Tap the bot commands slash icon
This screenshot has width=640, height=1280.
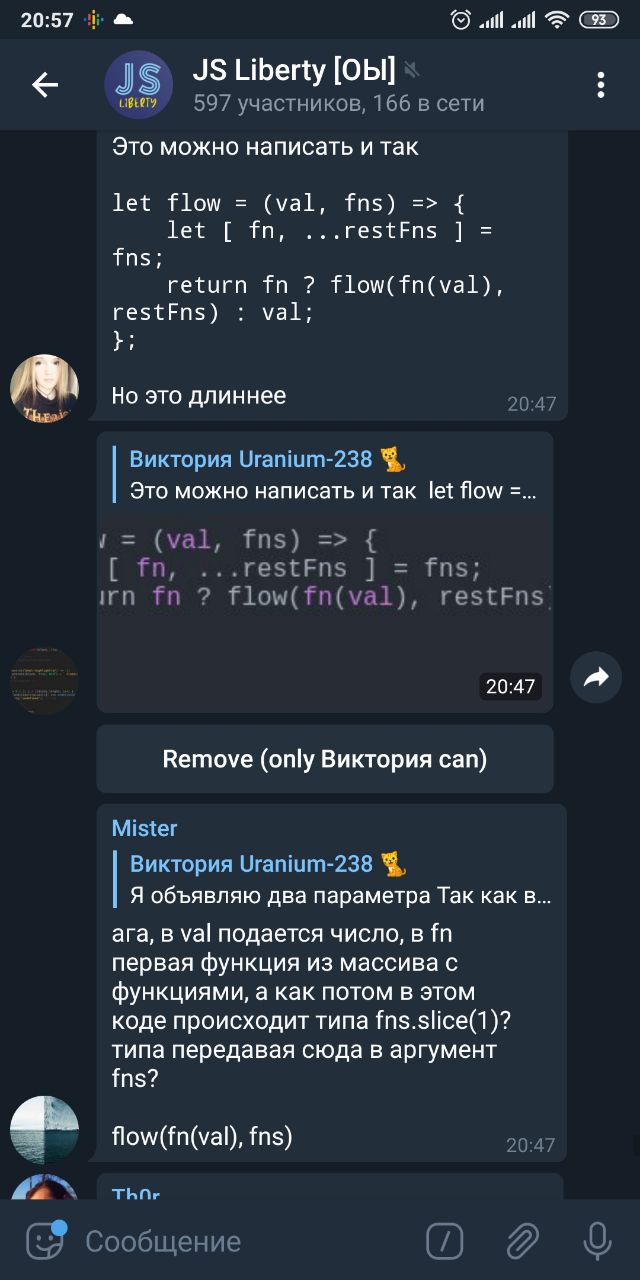point(444,1241)
